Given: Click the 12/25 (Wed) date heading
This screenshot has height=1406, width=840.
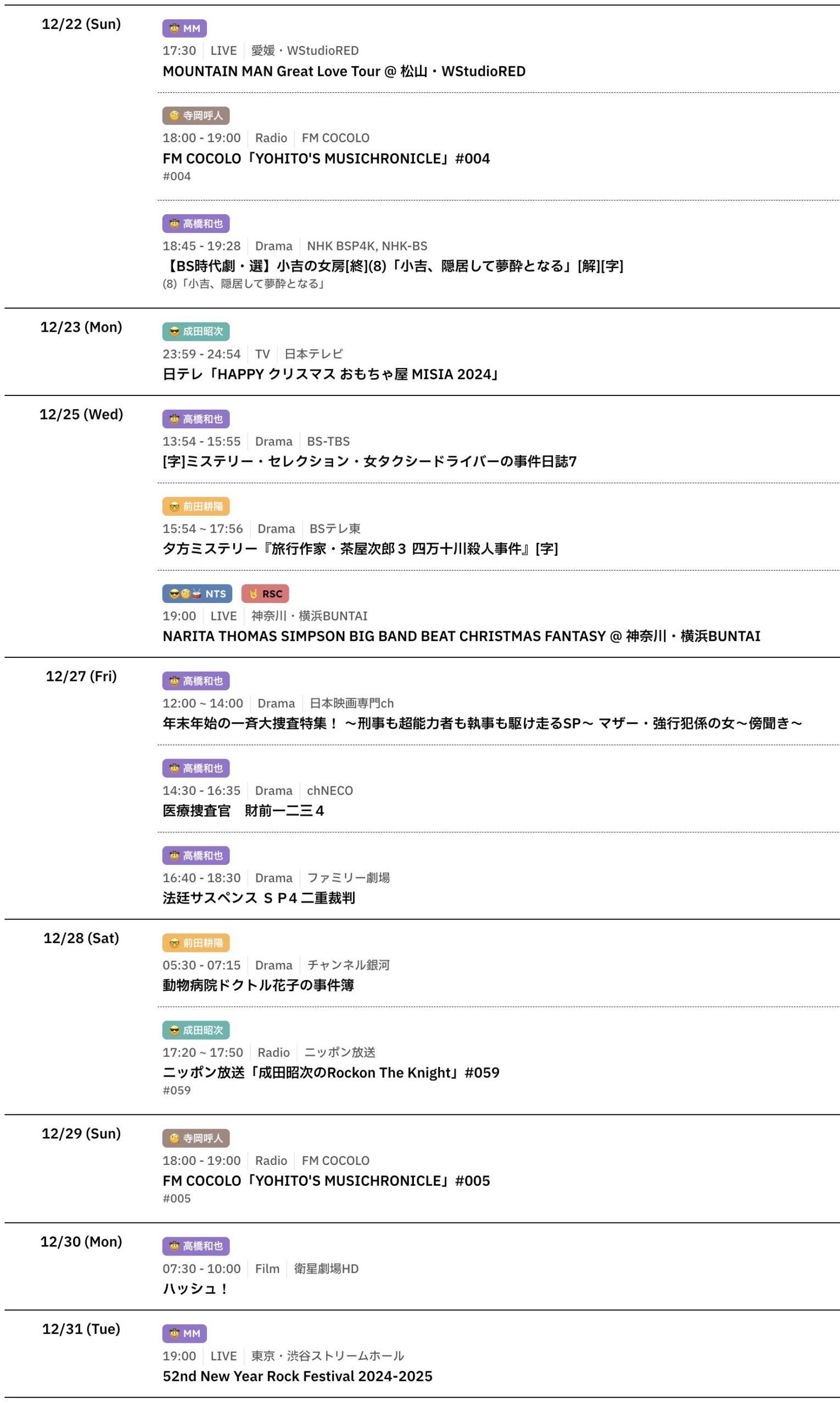Looking at the screenshot, I should (81, 415).
